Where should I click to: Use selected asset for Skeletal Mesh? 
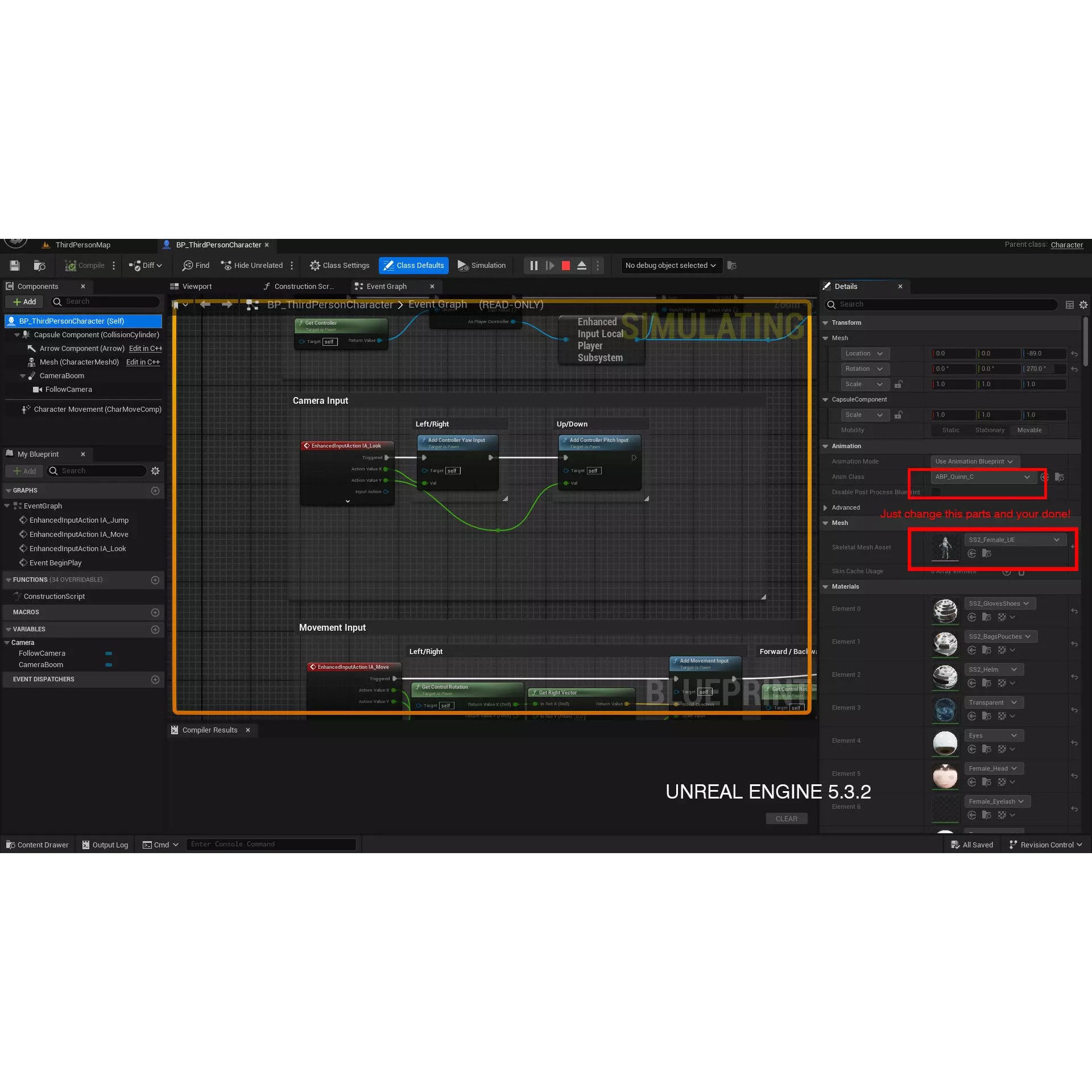972,554
